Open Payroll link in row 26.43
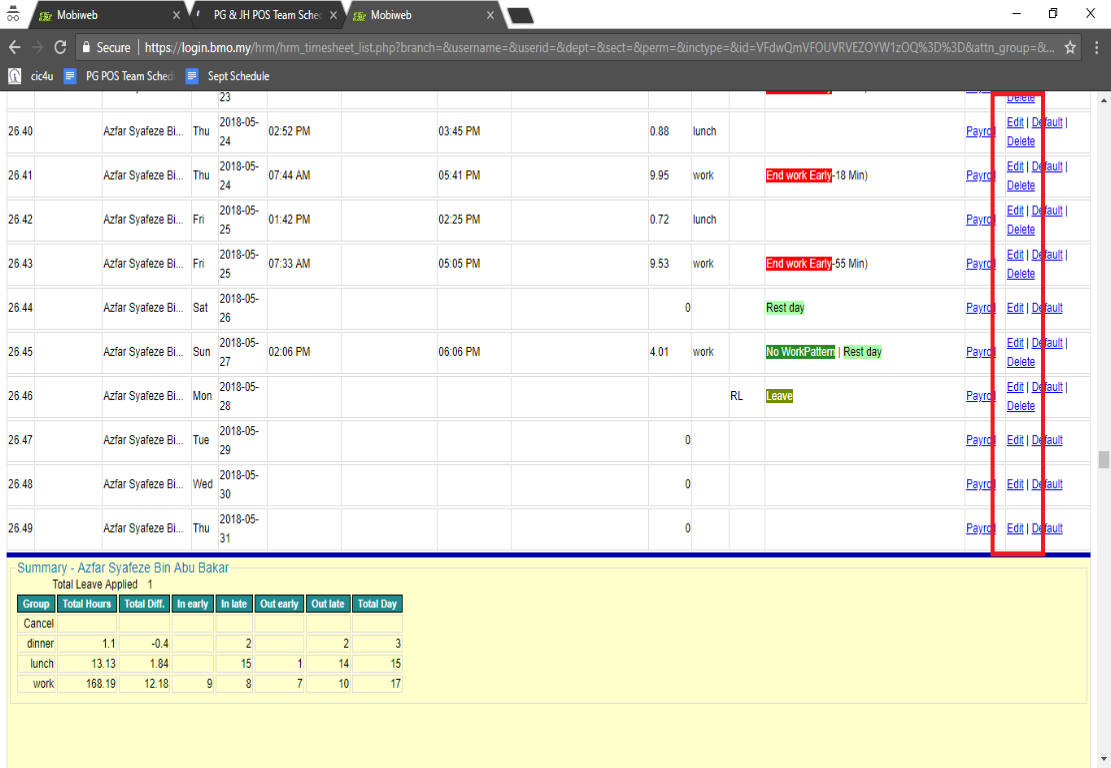1111x768 pixels. (x=981, y=264)
